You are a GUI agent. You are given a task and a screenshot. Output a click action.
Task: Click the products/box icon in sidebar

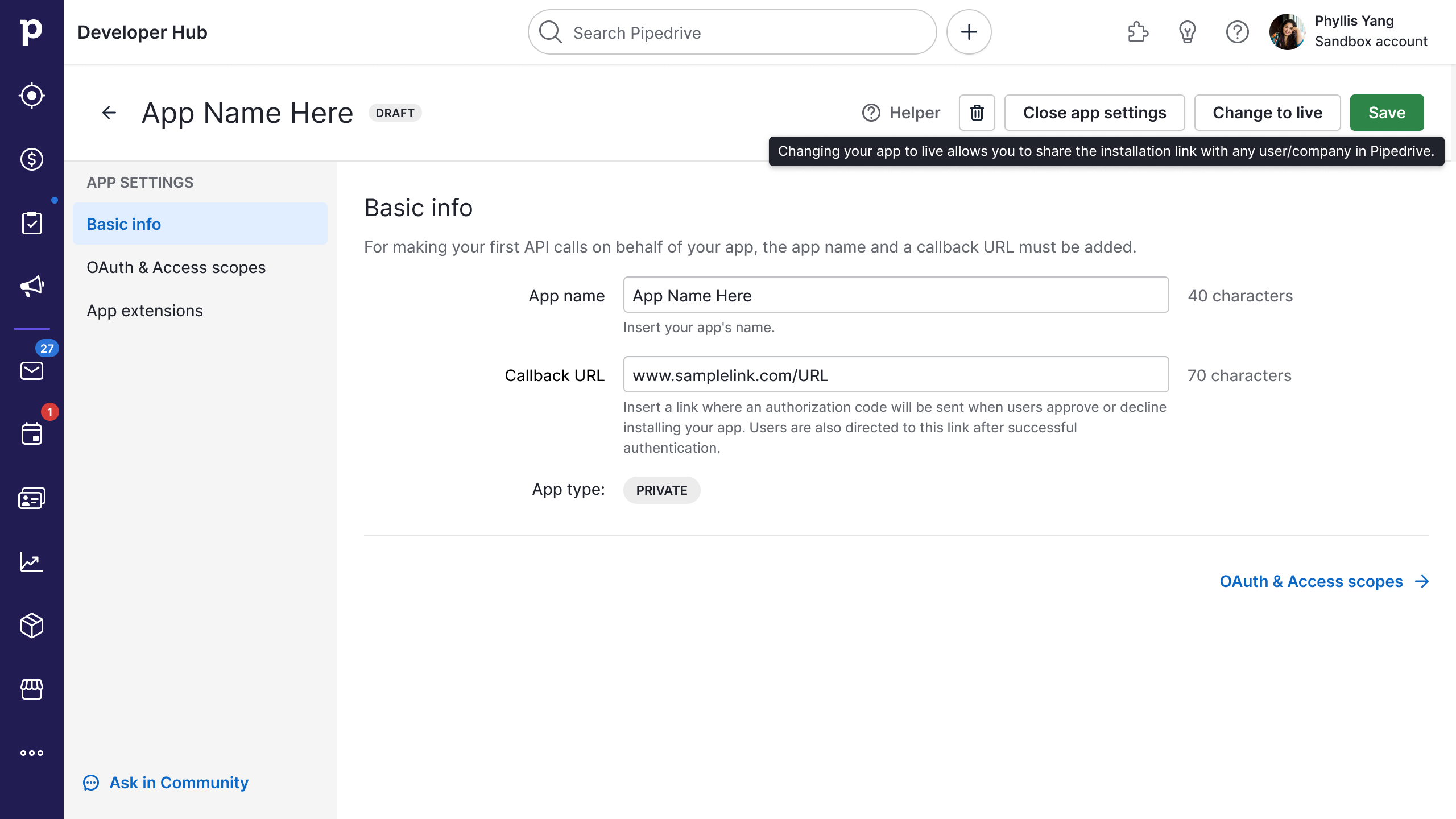(x=32, y=625)
